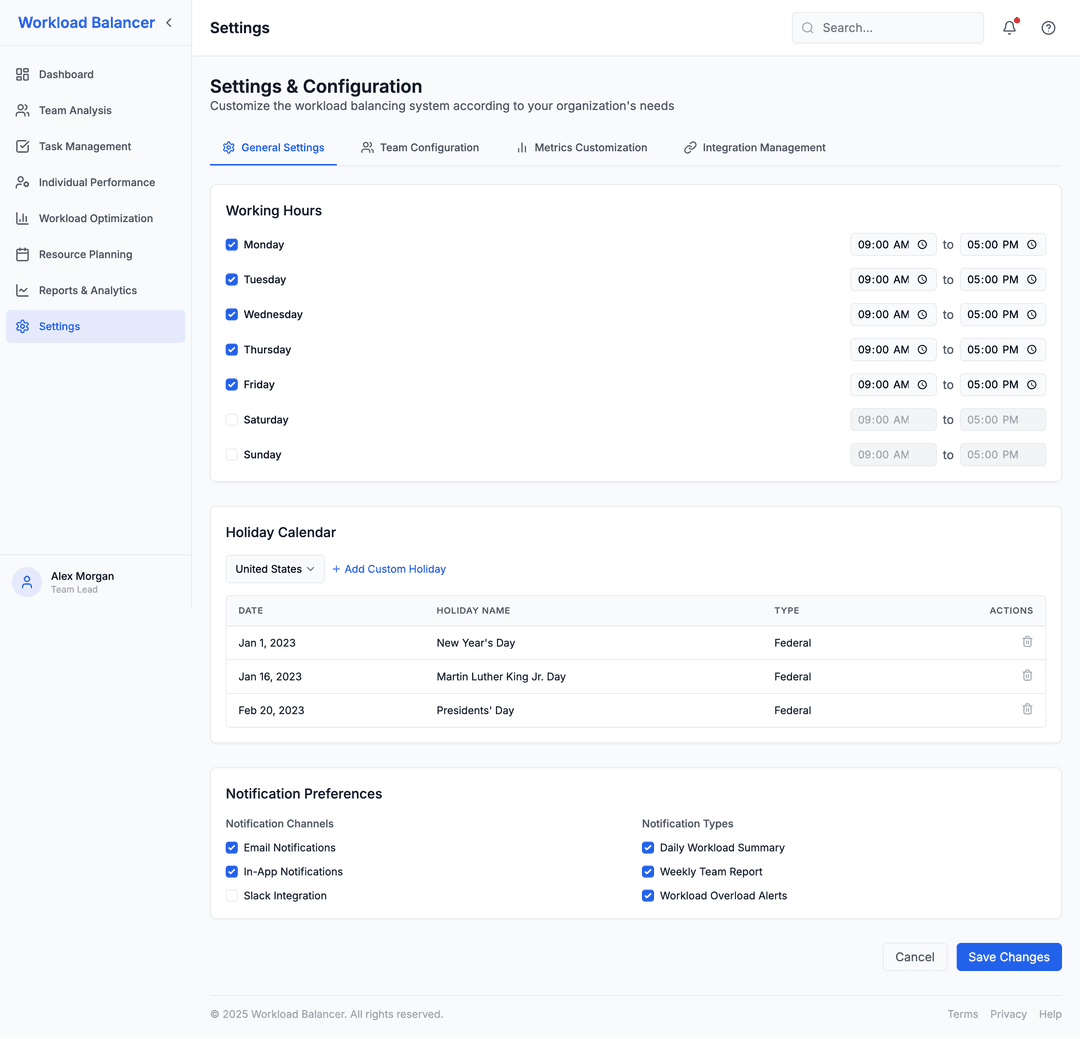
Task: Uncheck Monday working hours
Action: tap(231, 244)
